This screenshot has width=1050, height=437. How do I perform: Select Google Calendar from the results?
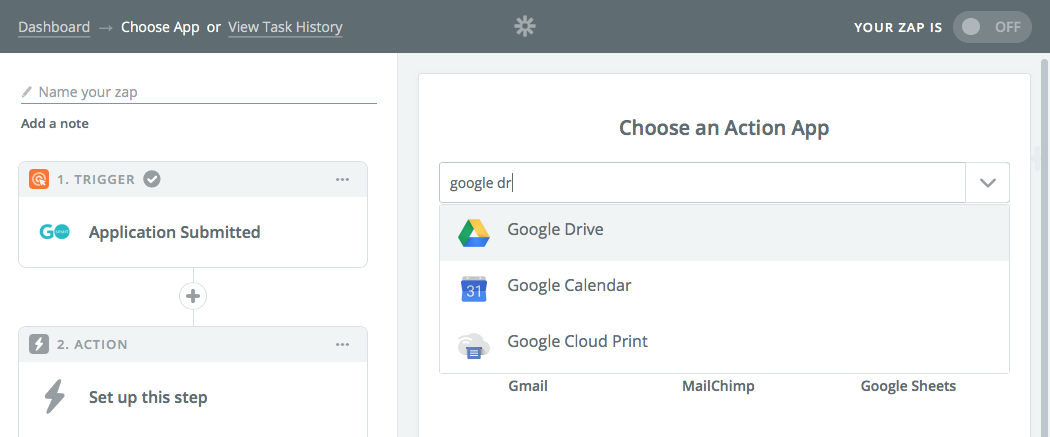[x=724, y=288]
